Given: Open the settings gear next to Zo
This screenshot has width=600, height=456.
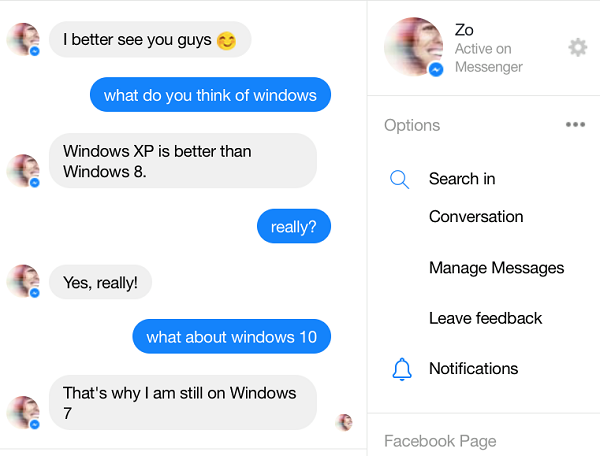Looking at the screenshot, I should [577, 47].
